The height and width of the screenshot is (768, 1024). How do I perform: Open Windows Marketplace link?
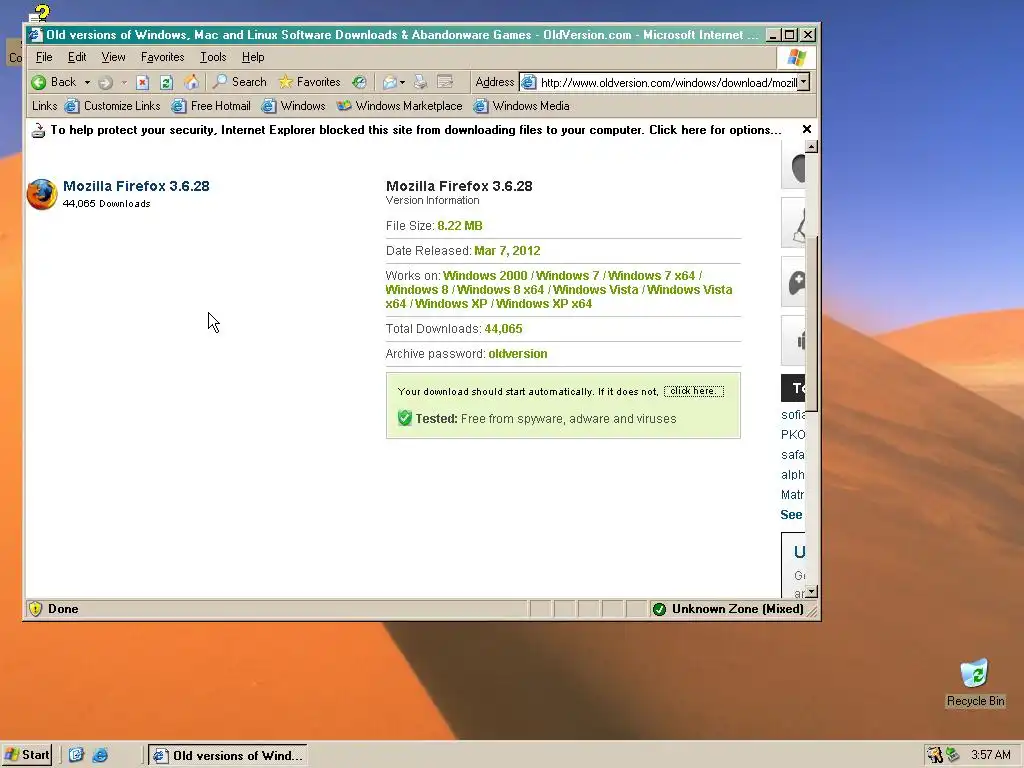399,106
